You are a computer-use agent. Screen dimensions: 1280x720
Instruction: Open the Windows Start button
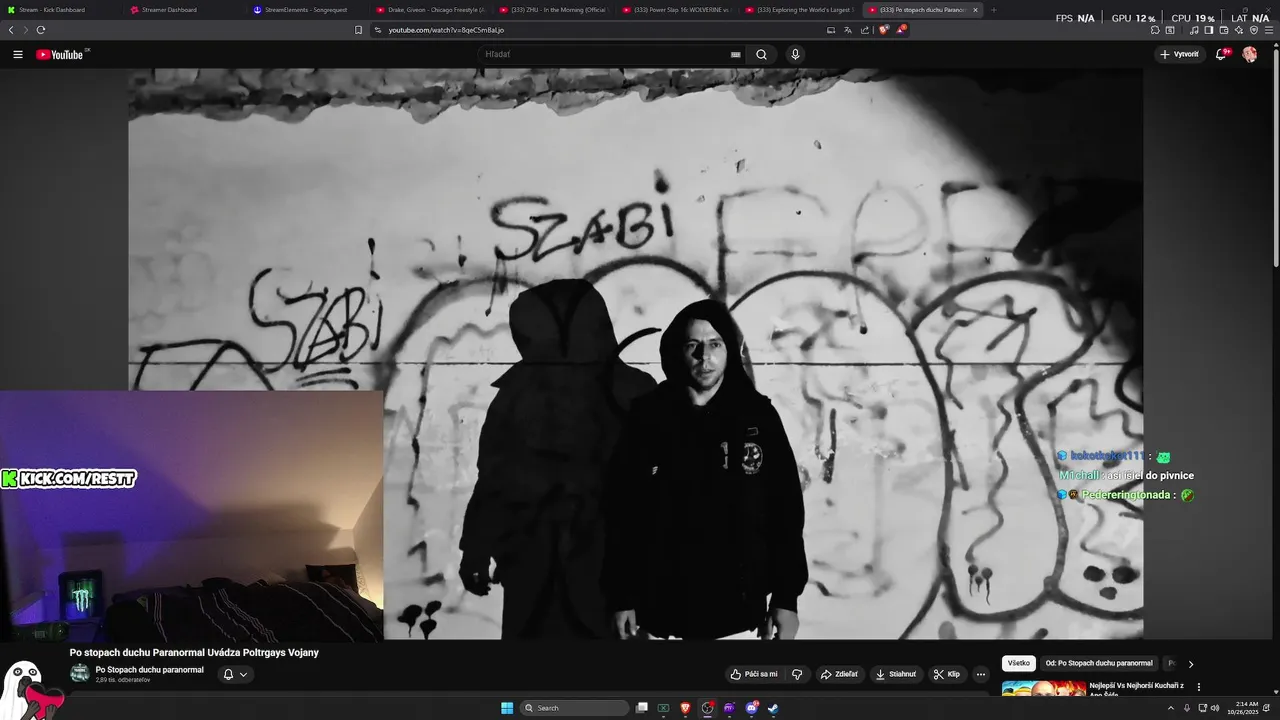pyautogui.click(x=507, y=708)
